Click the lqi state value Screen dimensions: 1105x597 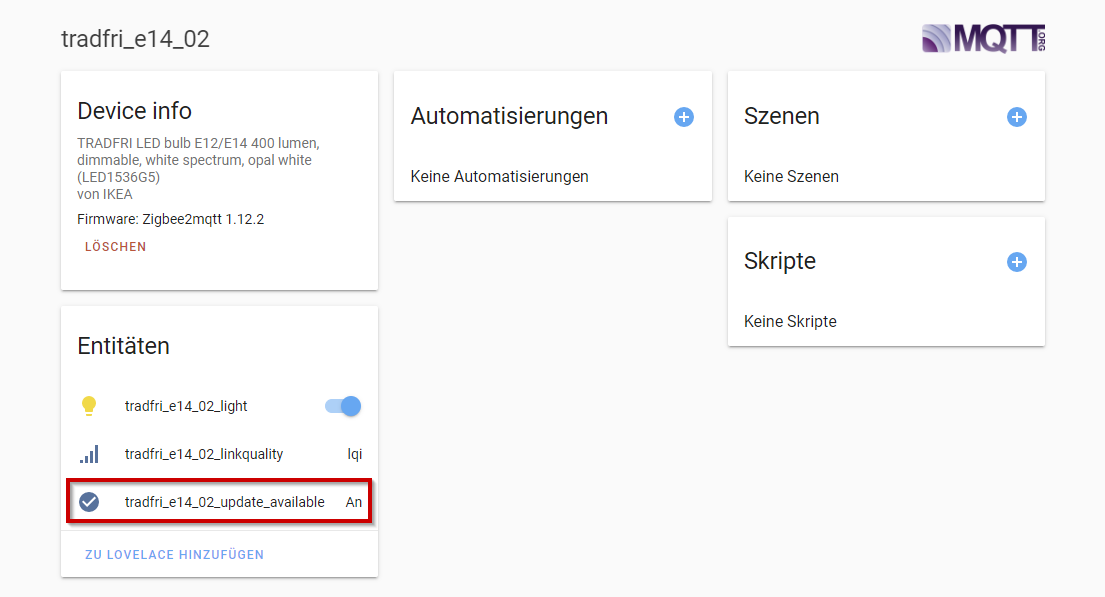[x=355, y=453]
